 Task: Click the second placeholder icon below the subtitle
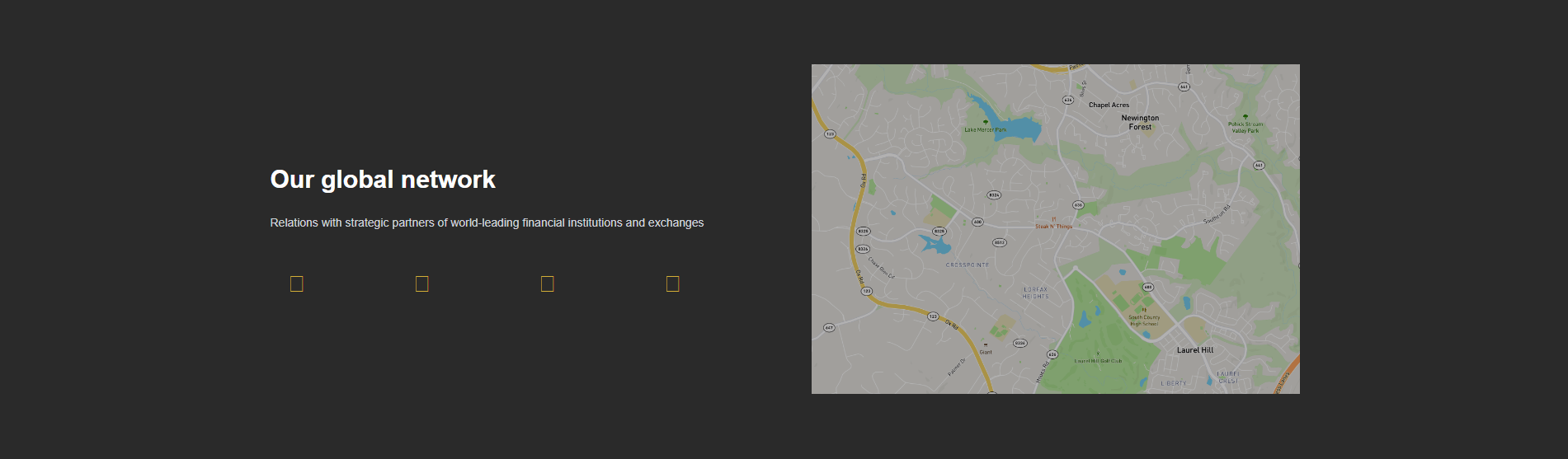coord(422,283)
